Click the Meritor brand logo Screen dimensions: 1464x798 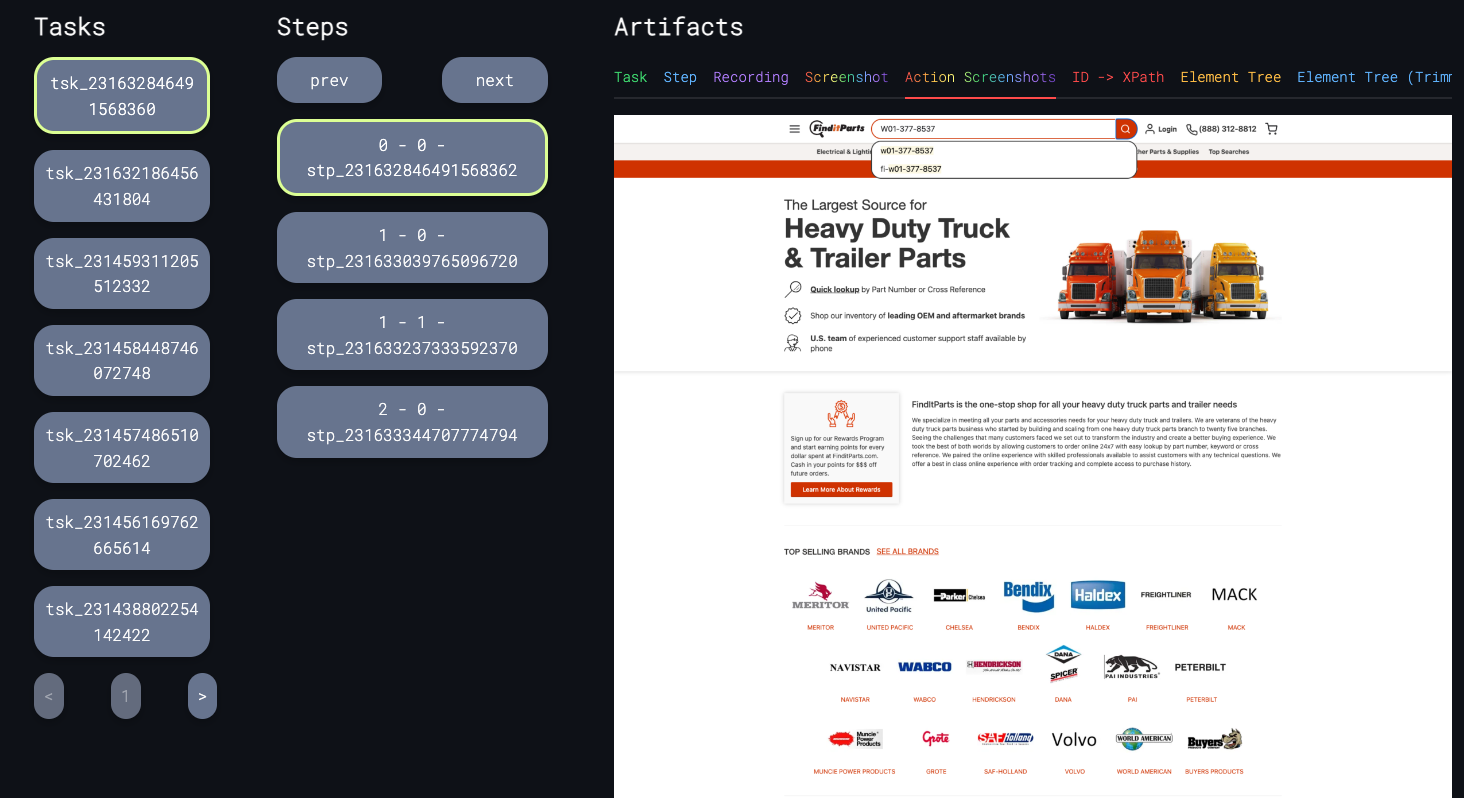[820, 596]
